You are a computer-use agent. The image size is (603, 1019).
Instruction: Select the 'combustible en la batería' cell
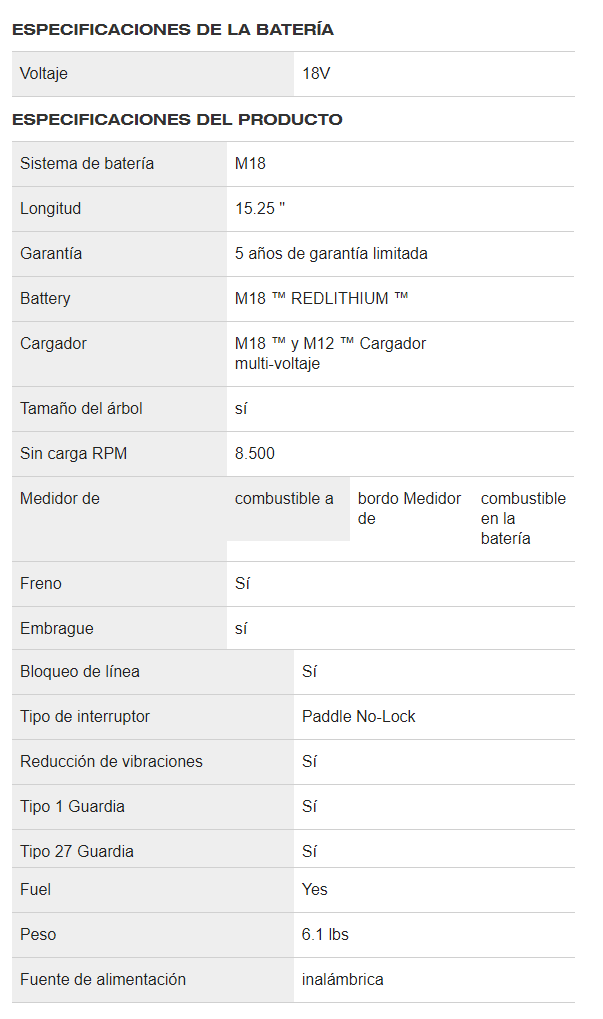pos(524,519)
